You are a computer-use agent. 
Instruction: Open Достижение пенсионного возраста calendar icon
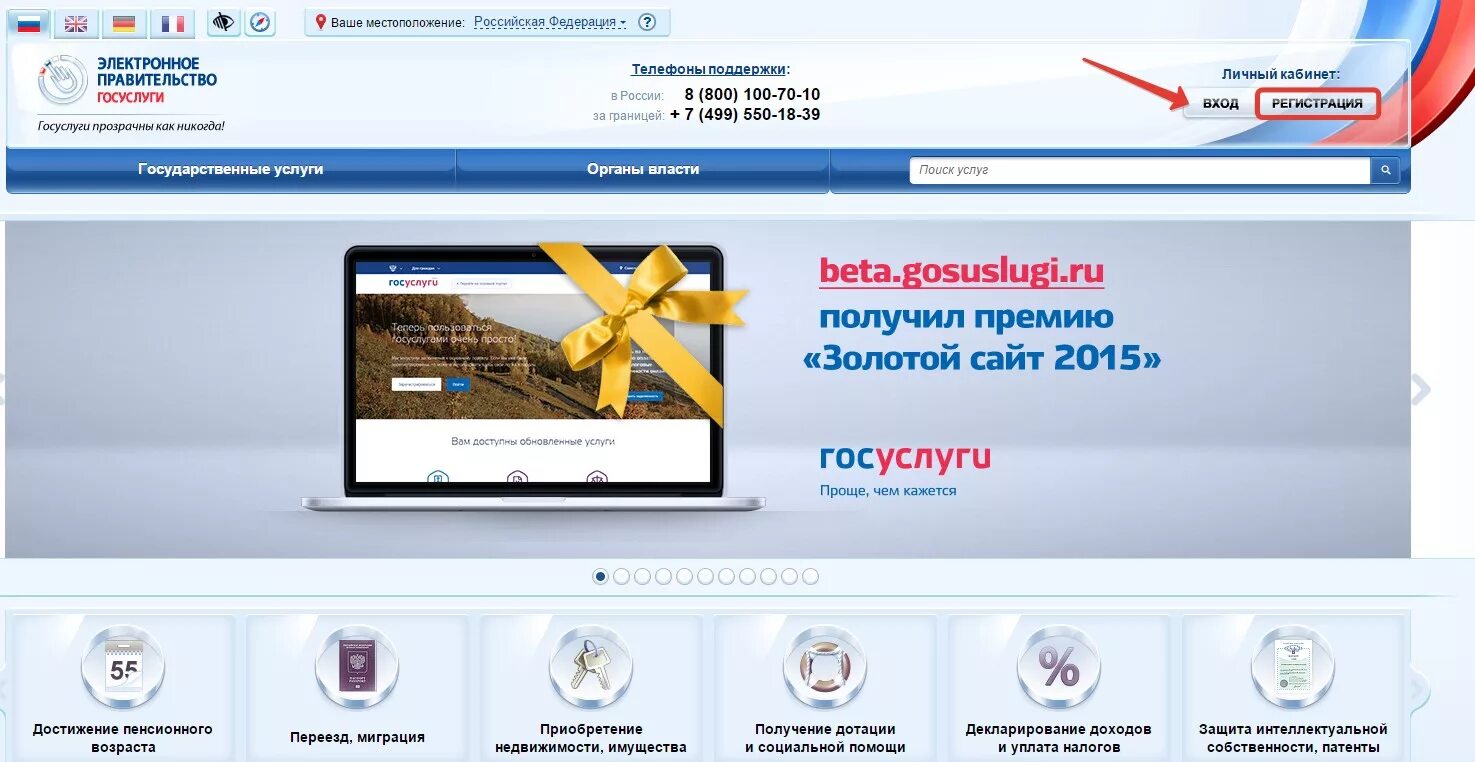point(123,667)
